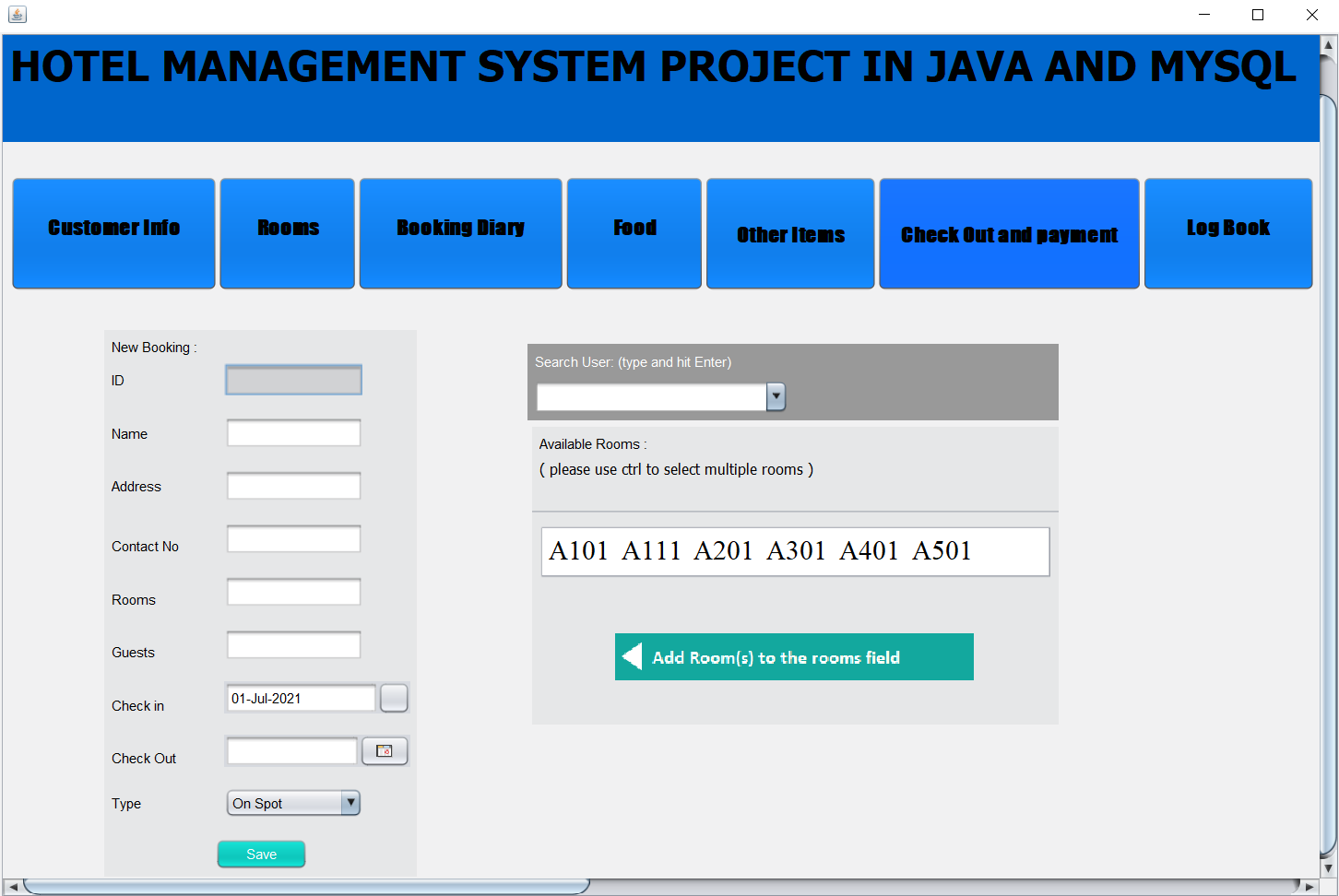This screenshot has height=896, width=1339.
Task: Open Check Out and payment
Action: [1009, 232]
